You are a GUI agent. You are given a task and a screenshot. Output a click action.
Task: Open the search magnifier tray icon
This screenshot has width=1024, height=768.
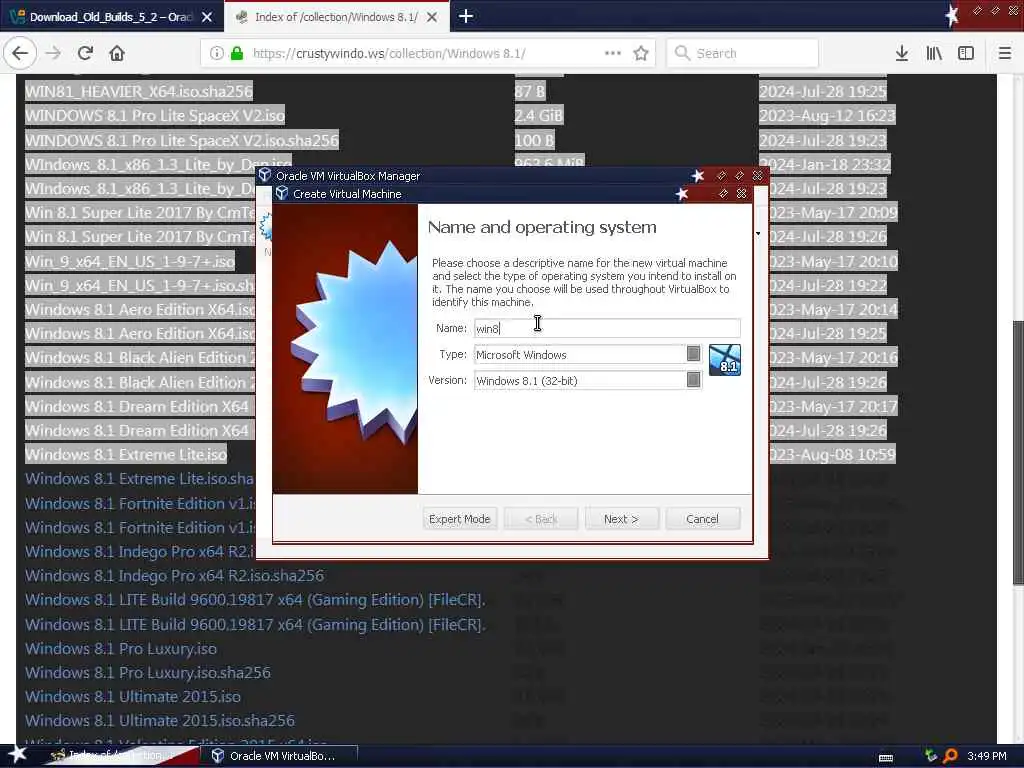950,756
